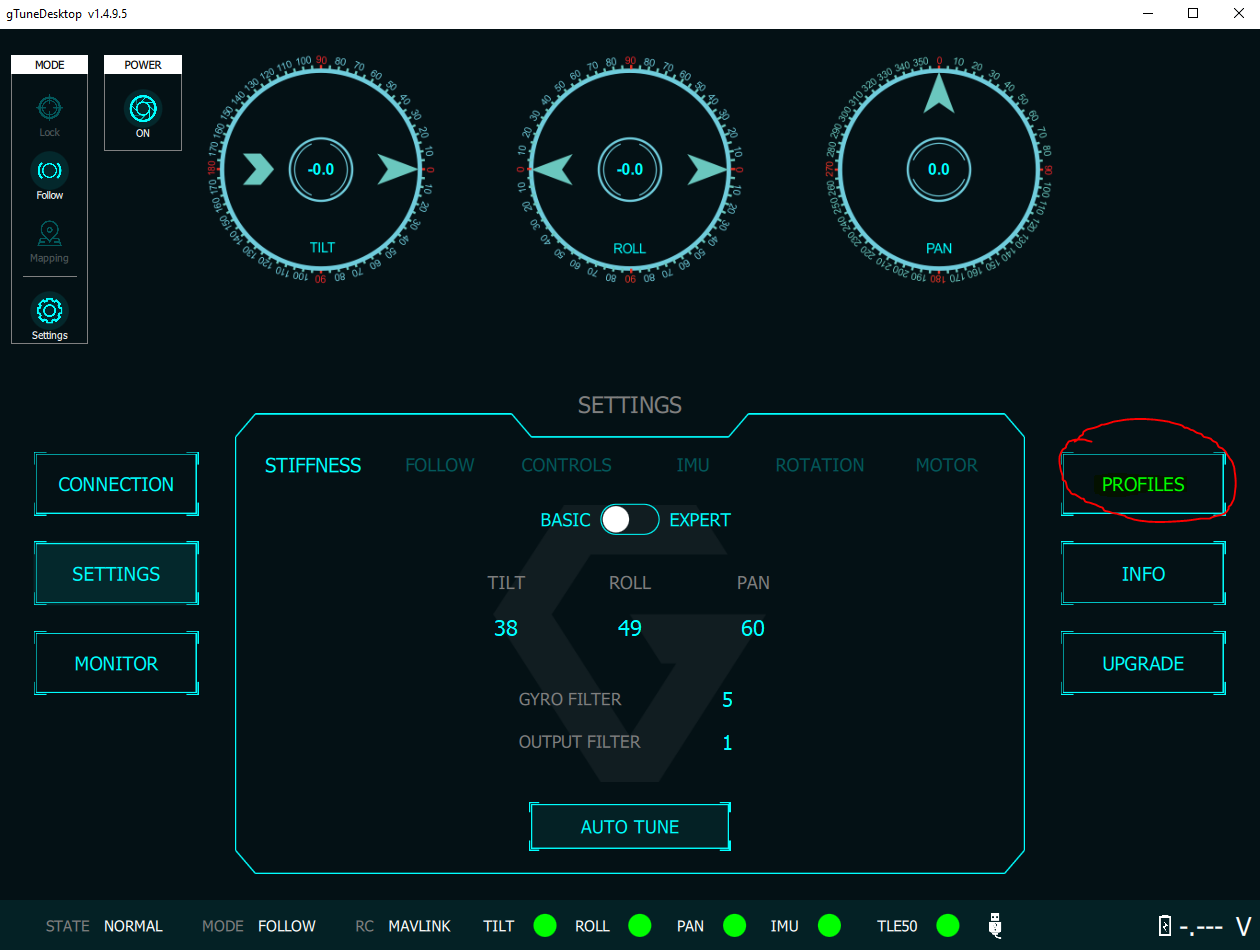Open the PROFILES section
The width and height of the screenshot is (1260, 950).
(x=1143, y=484)
